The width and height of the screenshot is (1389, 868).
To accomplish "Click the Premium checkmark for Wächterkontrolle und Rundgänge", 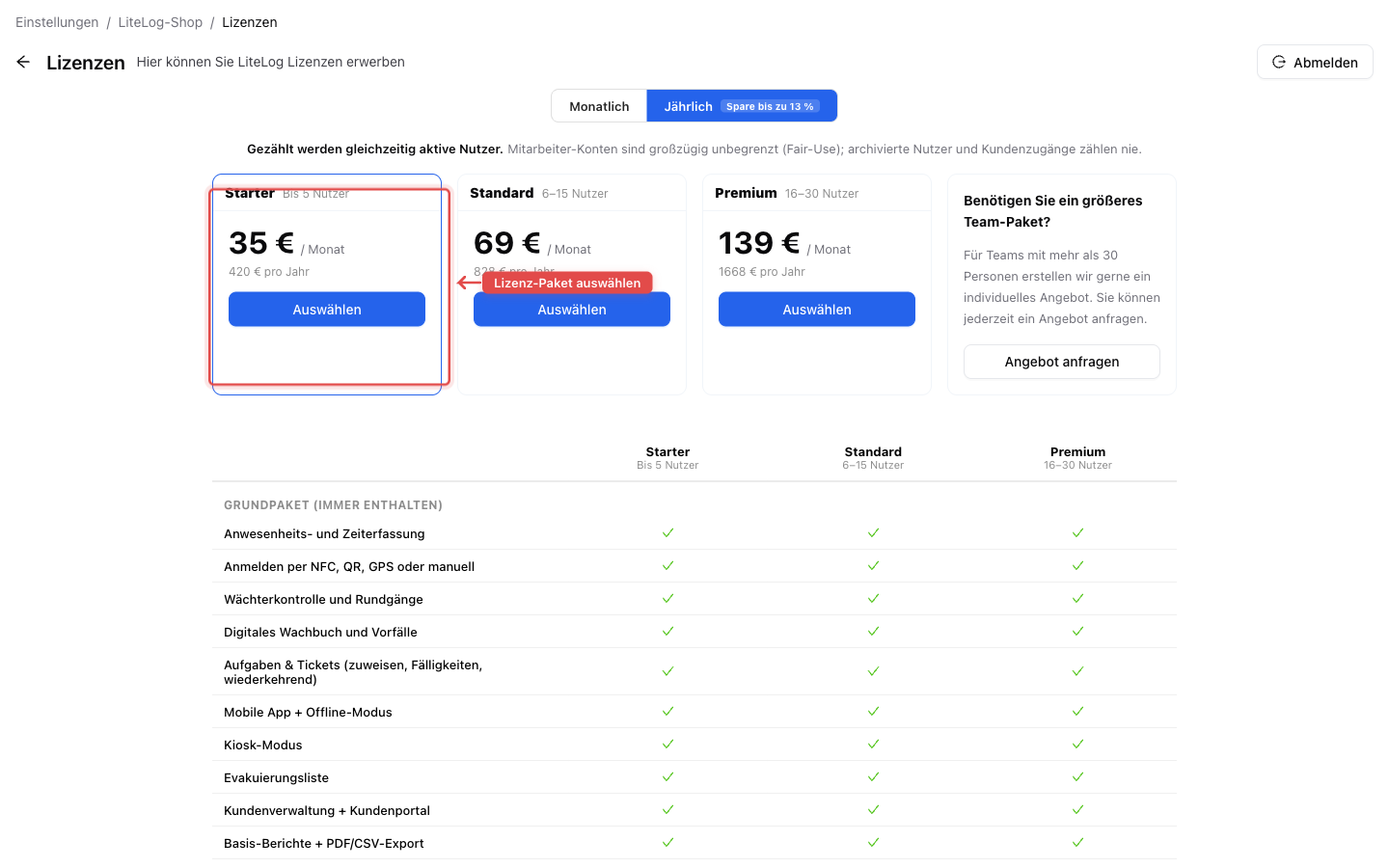I will pos(1077,599).
